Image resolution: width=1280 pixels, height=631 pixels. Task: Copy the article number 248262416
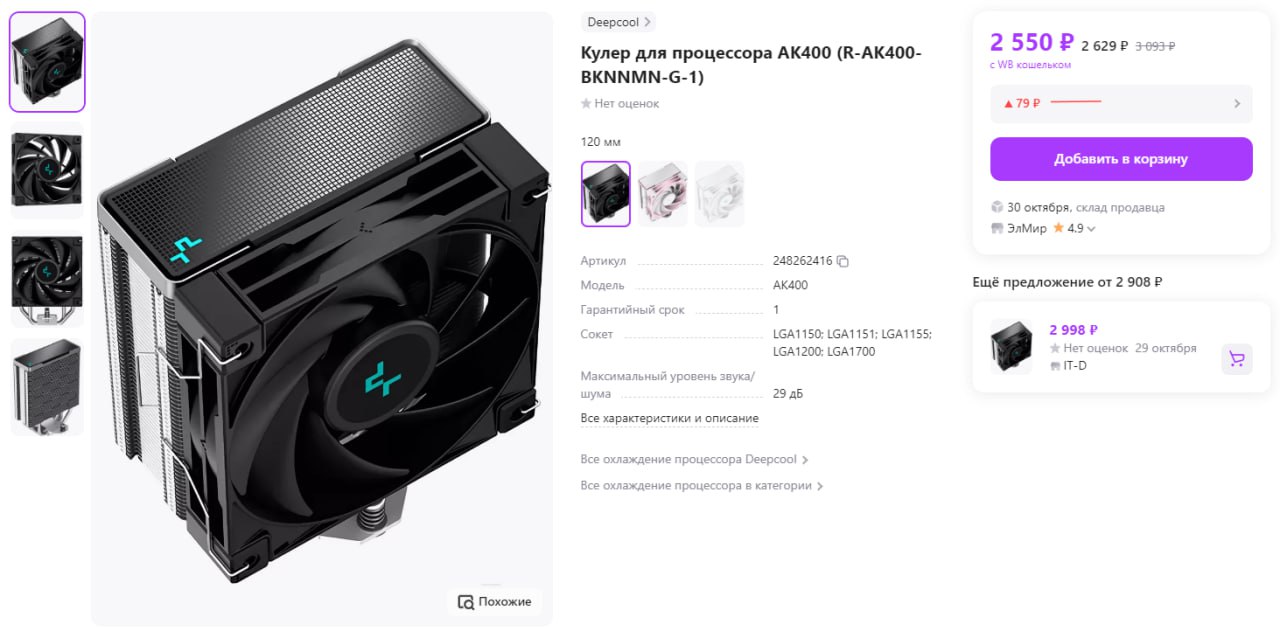pos(843,261)
